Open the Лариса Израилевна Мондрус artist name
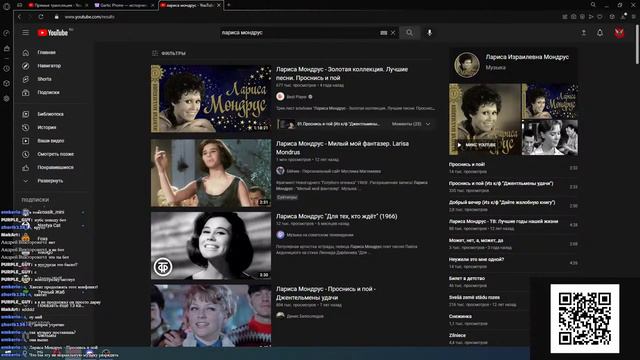640x360 pixels. pos(527,57)
